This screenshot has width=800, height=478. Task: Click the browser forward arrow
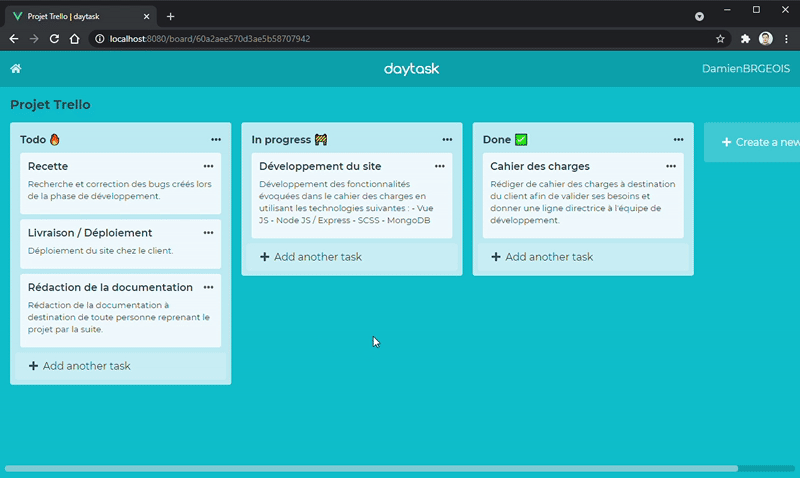tap(34, 39)
